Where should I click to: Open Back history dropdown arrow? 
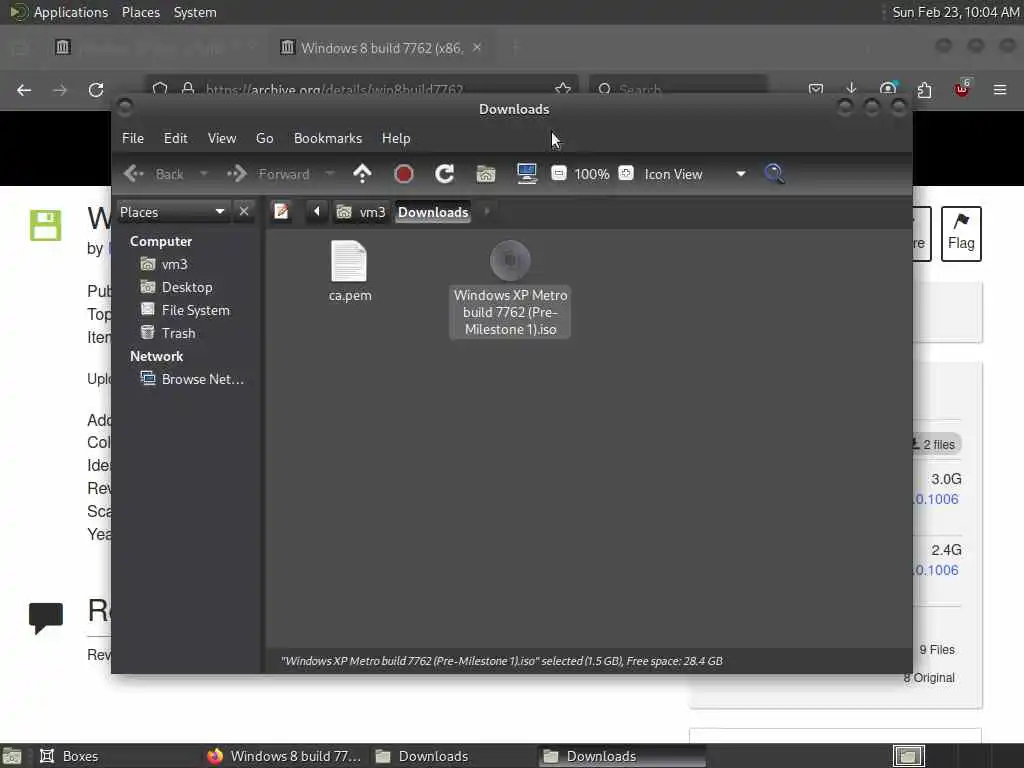tap(204, 174)
